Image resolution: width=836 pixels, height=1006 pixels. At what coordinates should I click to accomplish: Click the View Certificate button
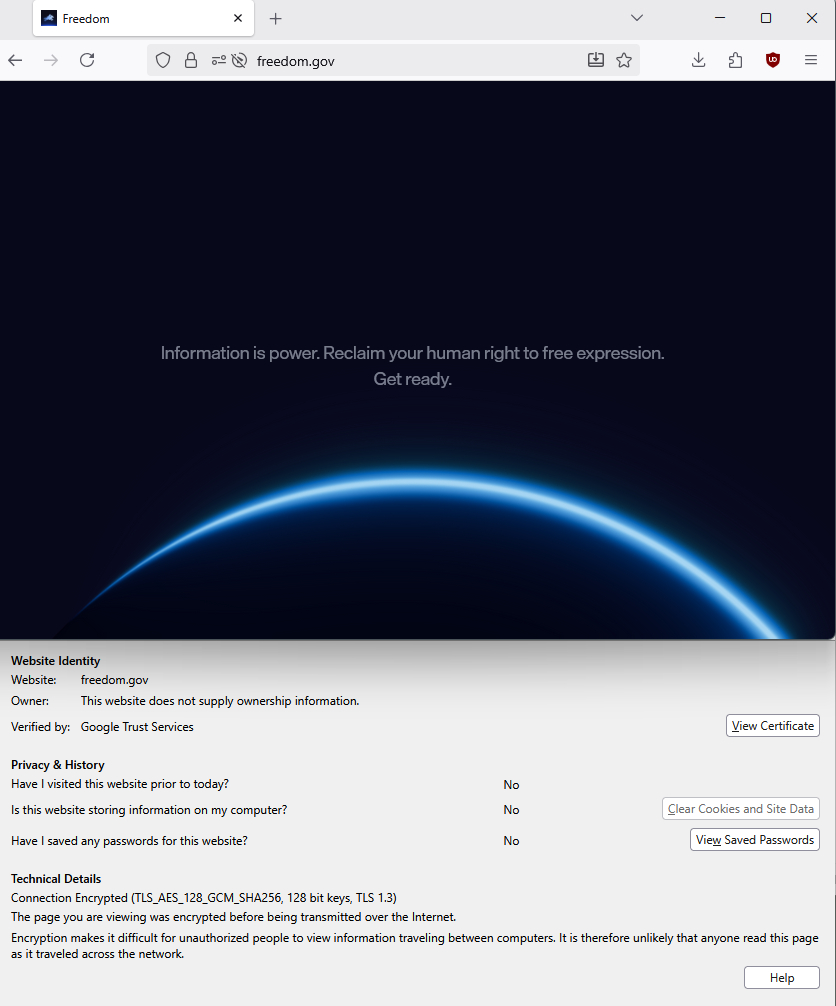click(772, 726)
